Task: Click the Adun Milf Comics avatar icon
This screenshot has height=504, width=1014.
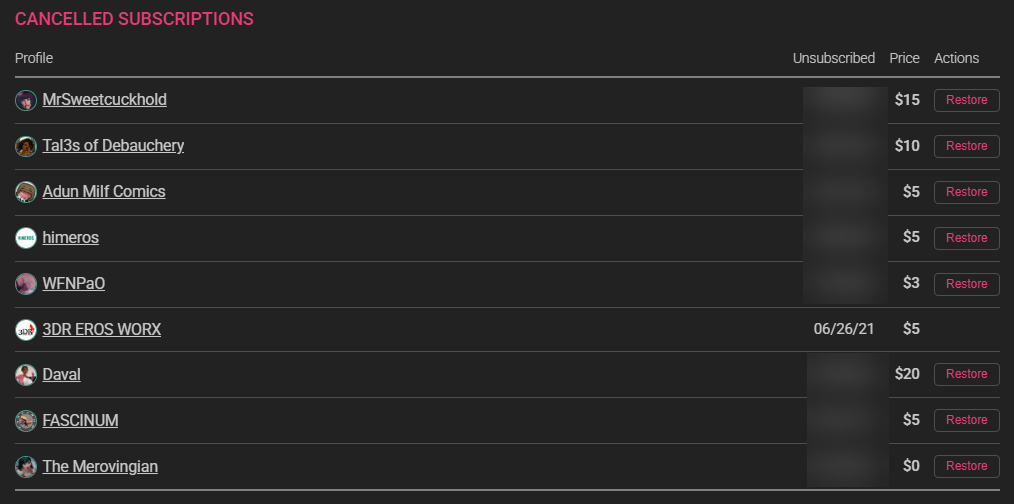Action: [x=26, y=192]
